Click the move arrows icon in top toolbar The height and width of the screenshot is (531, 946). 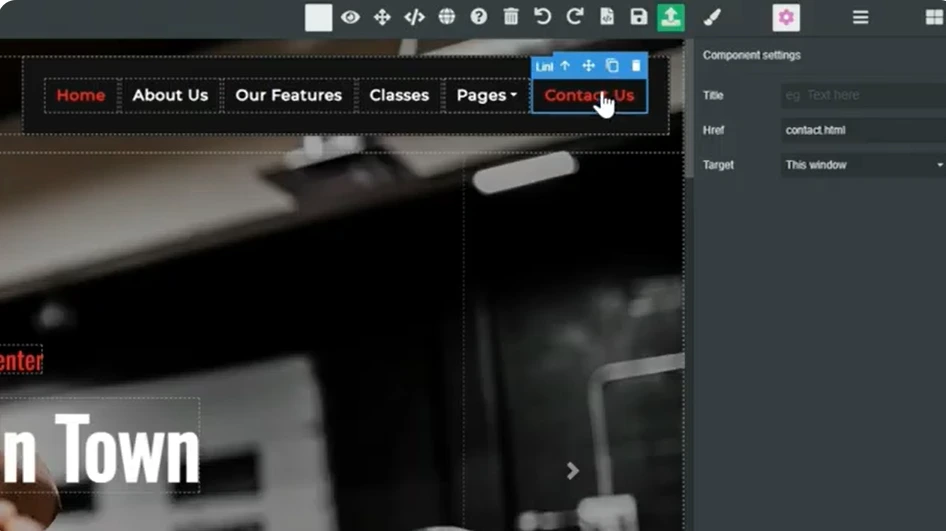[x=382, y=17]
